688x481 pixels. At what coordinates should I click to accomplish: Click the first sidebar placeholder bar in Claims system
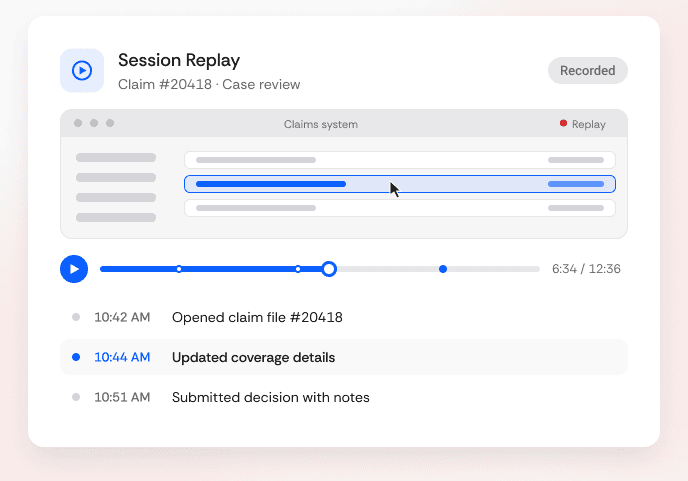116,158
